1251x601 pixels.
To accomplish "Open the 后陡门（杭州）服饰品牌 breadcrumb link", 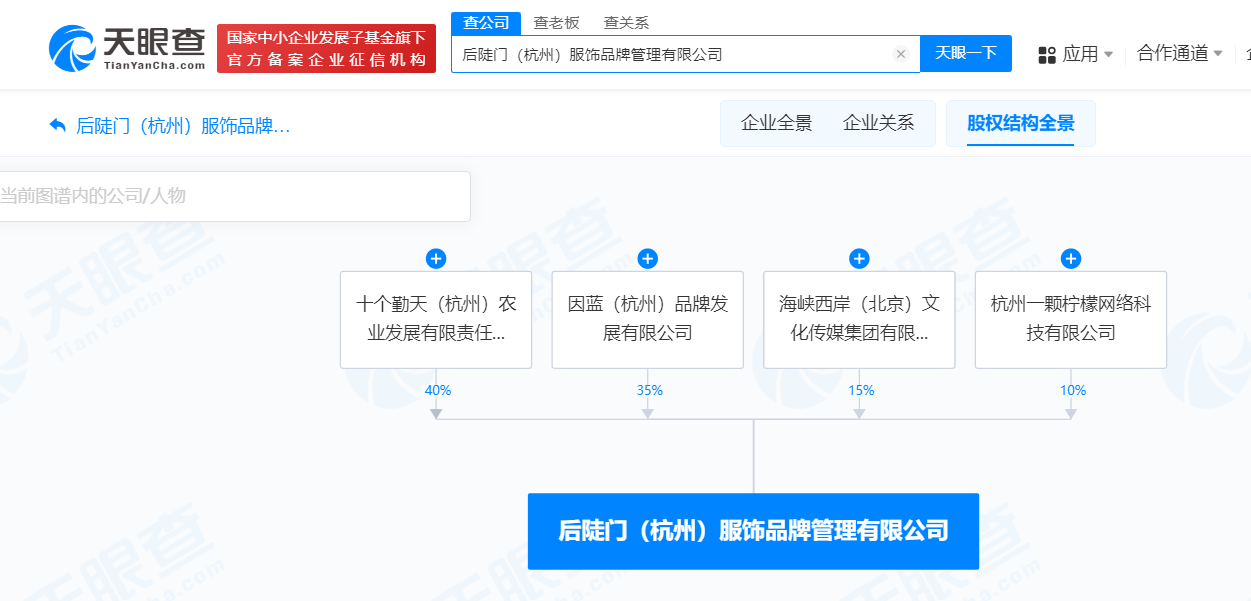I will [x=183, y=126].
